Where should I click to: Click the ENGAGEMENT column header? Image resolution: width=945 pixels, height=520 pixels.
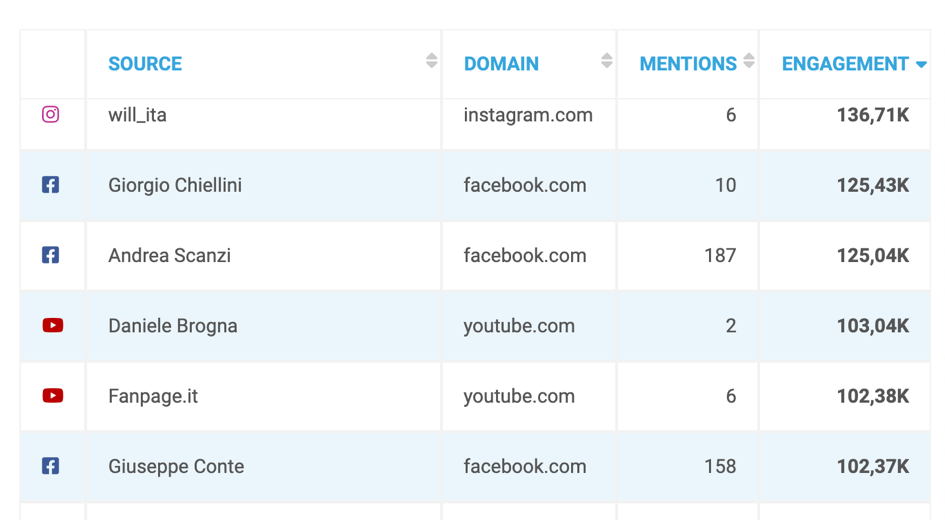pyautogui.click(x=845, y=64)
